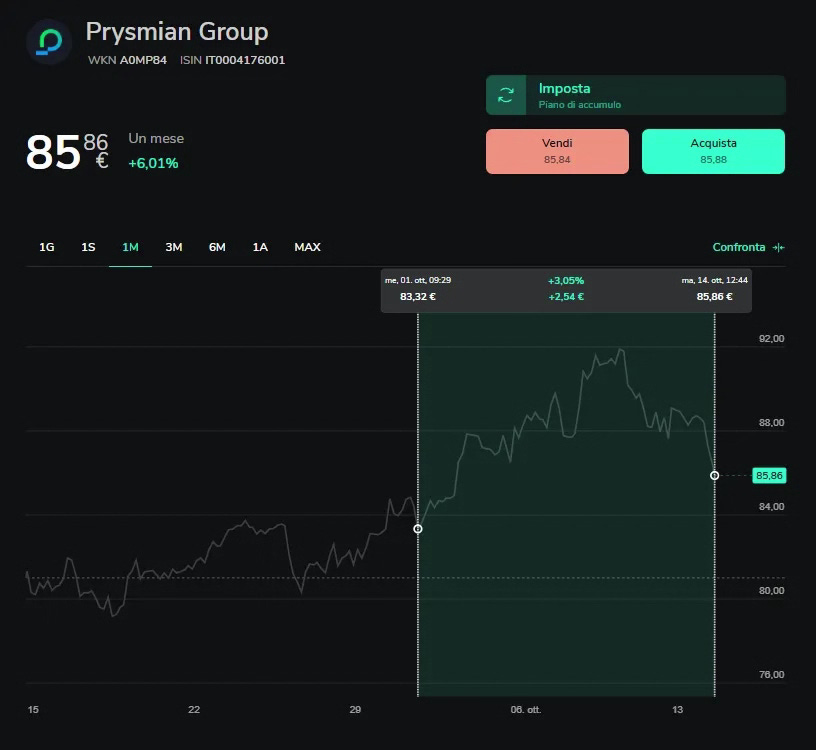Image resolution: width=816 pixels, height=750 pixels.
Task: Click the 22 date axis label
Action: point(194,710)
